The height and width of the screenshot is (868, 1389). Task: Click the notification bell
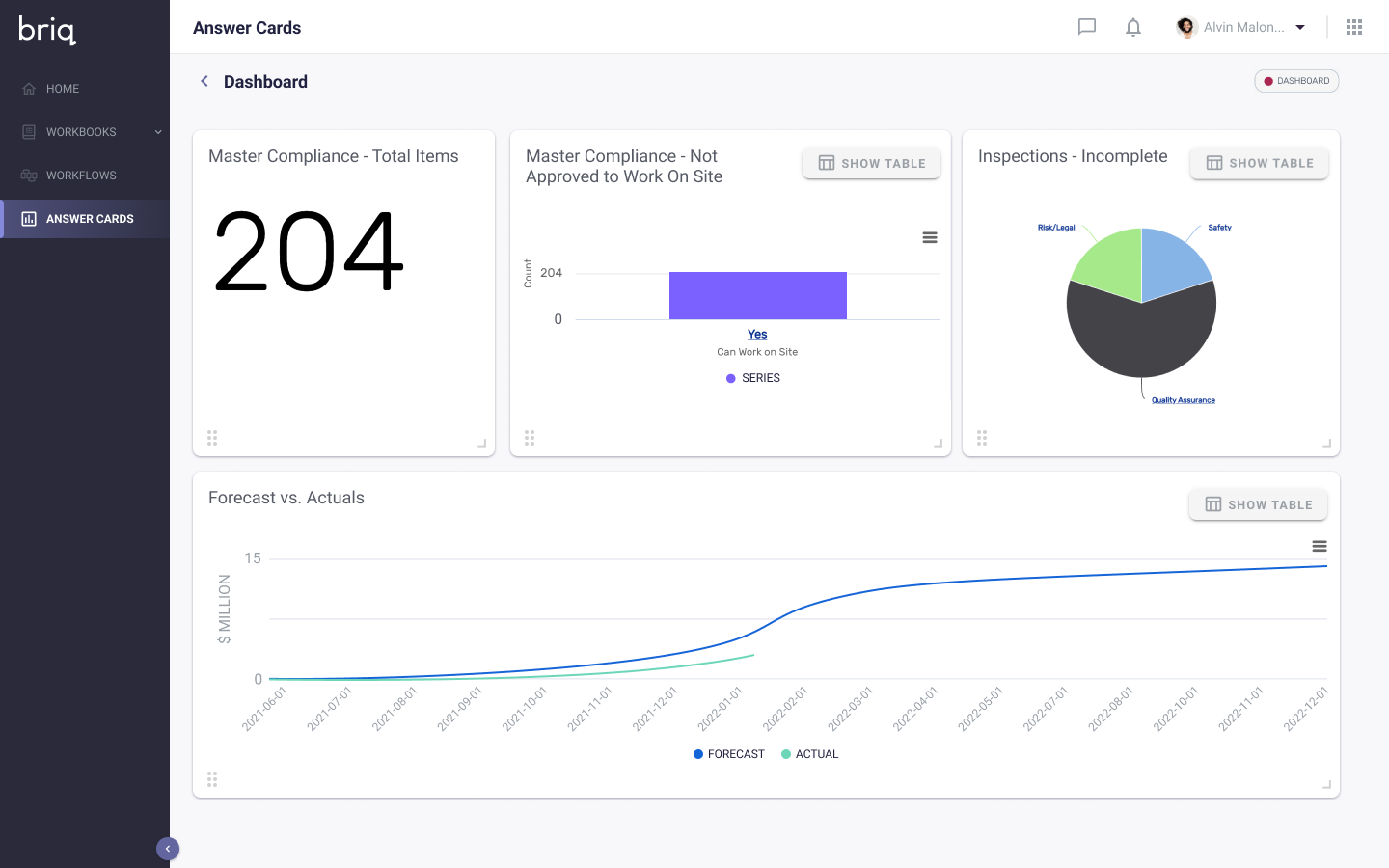coord(1132,27)
